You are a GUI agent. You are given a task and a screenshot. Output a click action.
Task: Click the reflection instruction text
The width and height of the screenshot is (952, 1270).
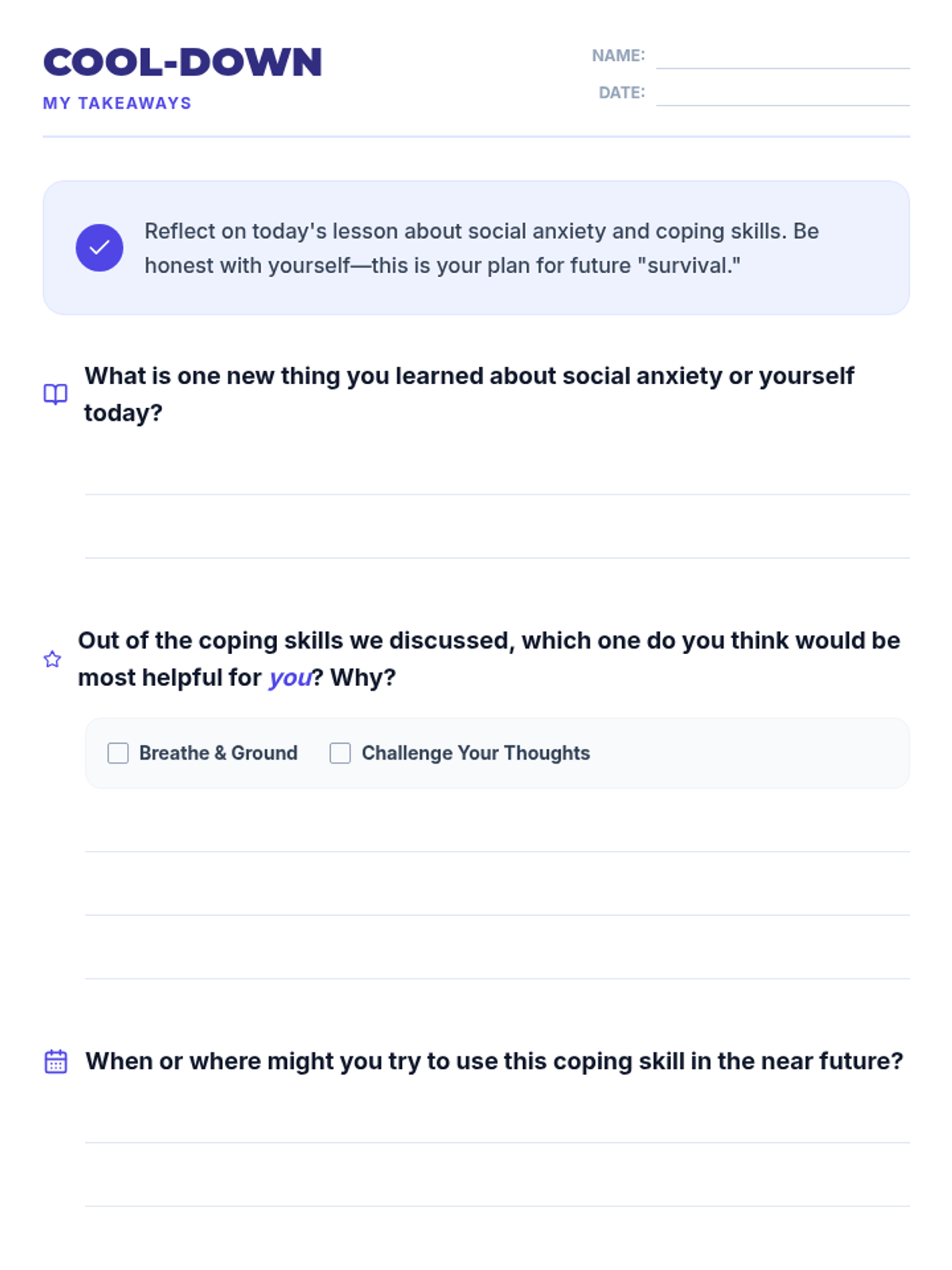pyautogui.click(x=481, y=248)
